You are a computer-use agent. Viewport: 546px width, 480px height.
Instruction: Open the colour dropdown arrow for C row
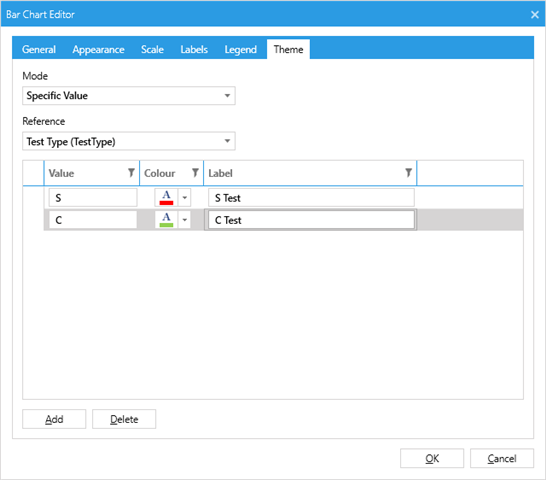(185, 220)
